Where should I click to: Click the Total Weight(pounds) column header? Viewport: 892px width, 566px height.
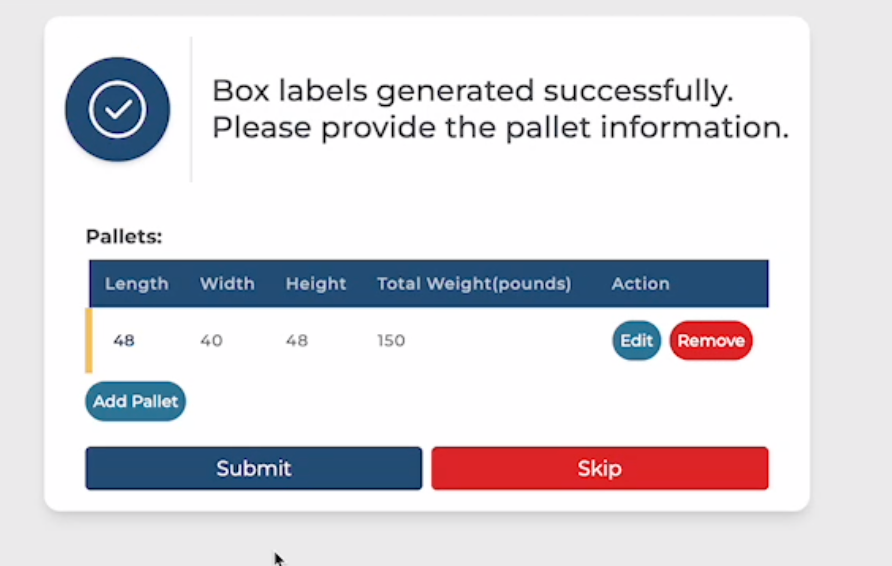coord(474,284)
